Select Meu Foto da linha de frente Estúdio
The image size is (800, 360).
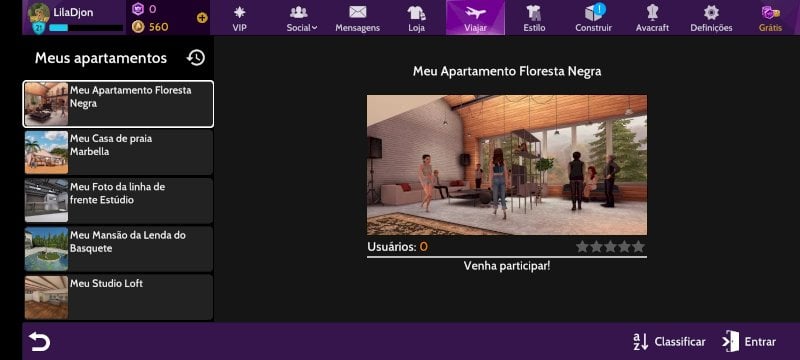click(118, 200)
